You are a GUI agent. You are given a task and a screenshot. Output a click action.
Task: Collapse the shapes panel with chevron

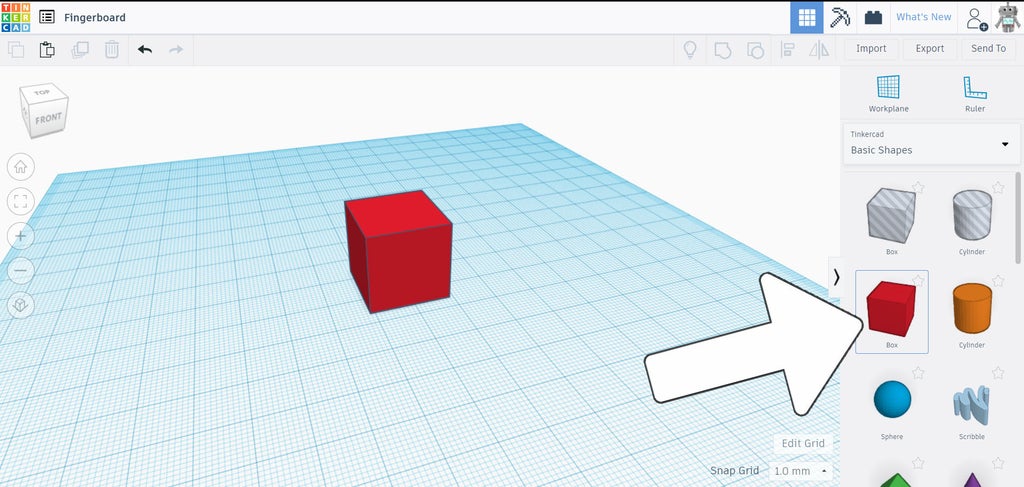click(836, 277)
